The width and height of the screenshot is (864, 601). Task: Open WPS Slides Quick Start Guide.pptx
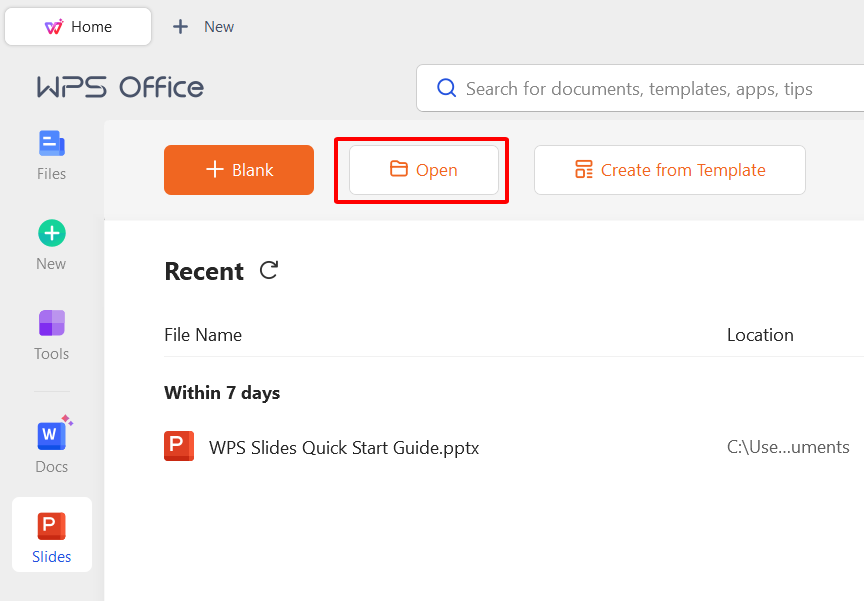pyautogui.click(x=344, y=448)
